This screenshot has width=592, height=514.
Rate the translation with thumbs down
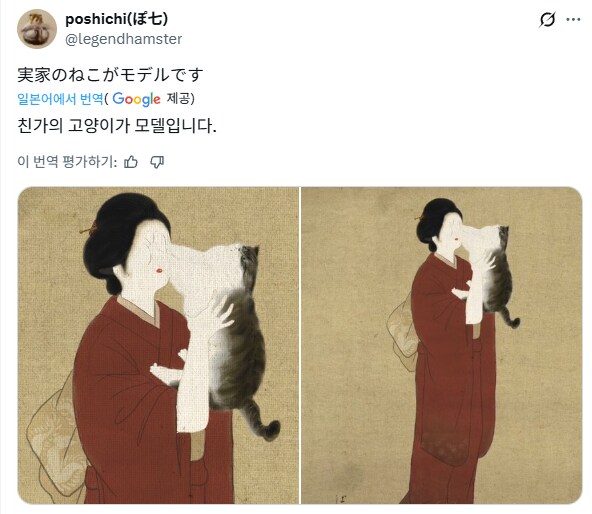(157, 162)
